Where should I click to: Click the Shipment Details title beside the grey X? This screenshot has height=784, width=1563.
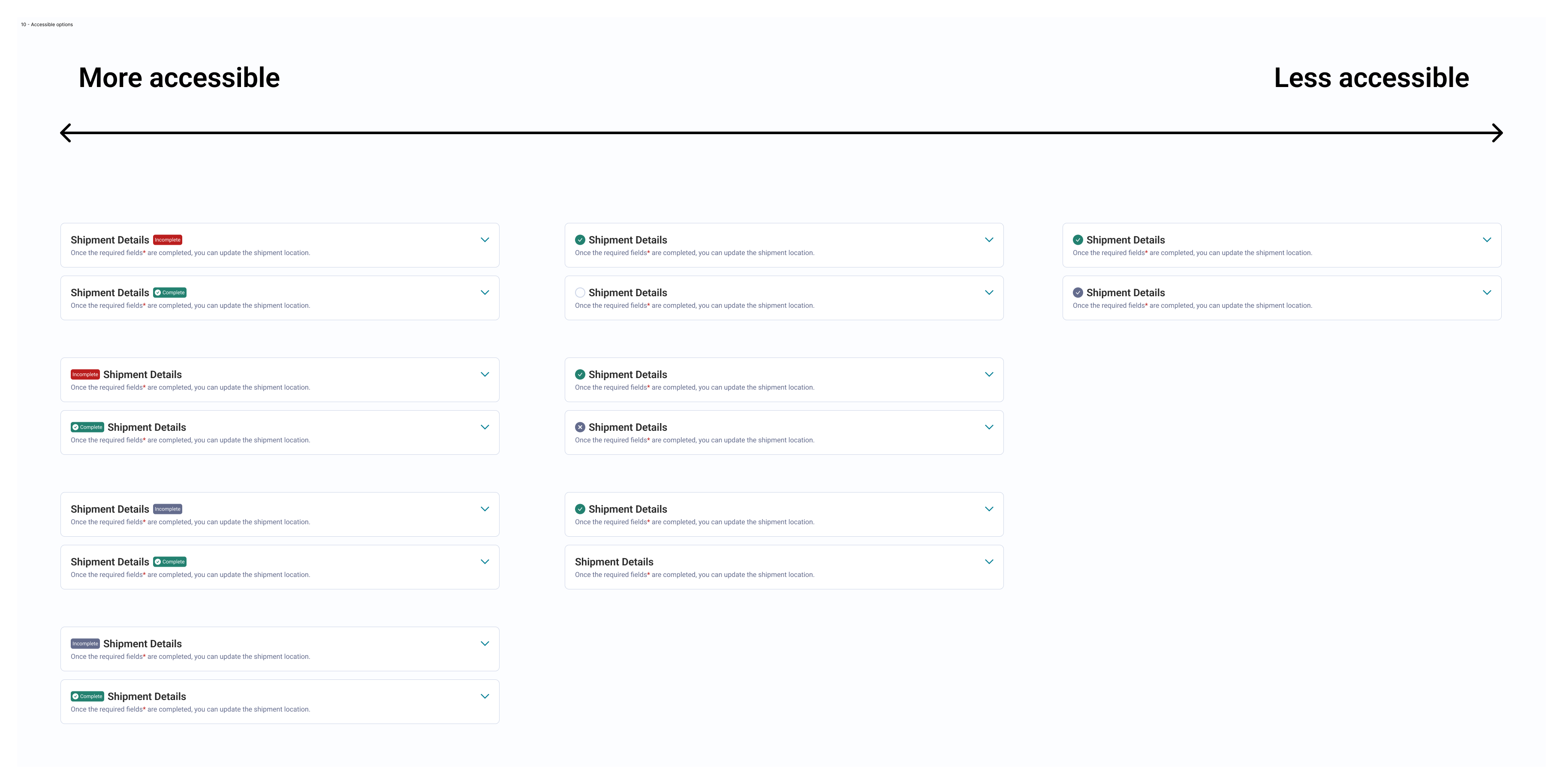627,427
